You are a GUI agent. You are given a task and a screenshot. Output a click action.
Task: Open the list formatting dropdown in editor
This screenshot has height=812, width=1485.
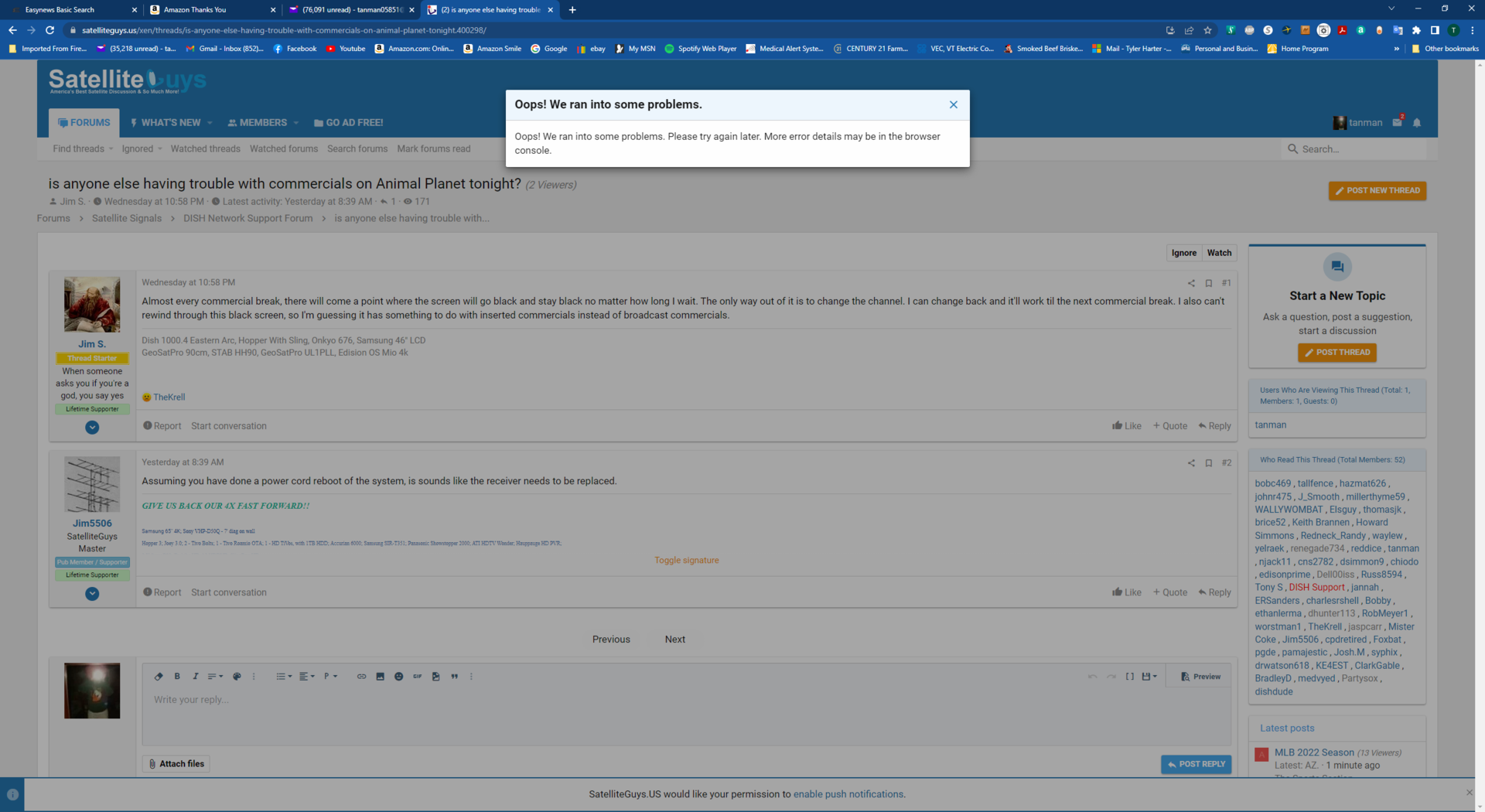click(x=283, y=677)
